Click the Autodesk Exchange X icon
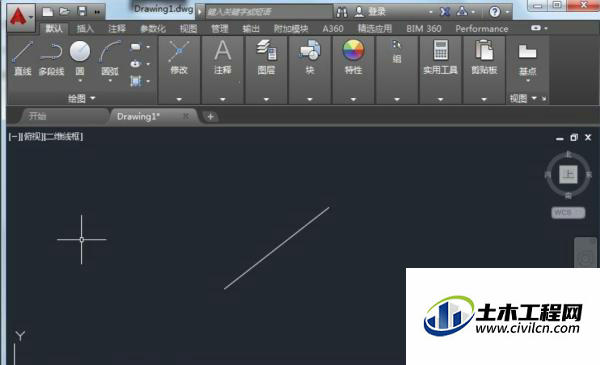Screen dimensions: 600x365 445,12
